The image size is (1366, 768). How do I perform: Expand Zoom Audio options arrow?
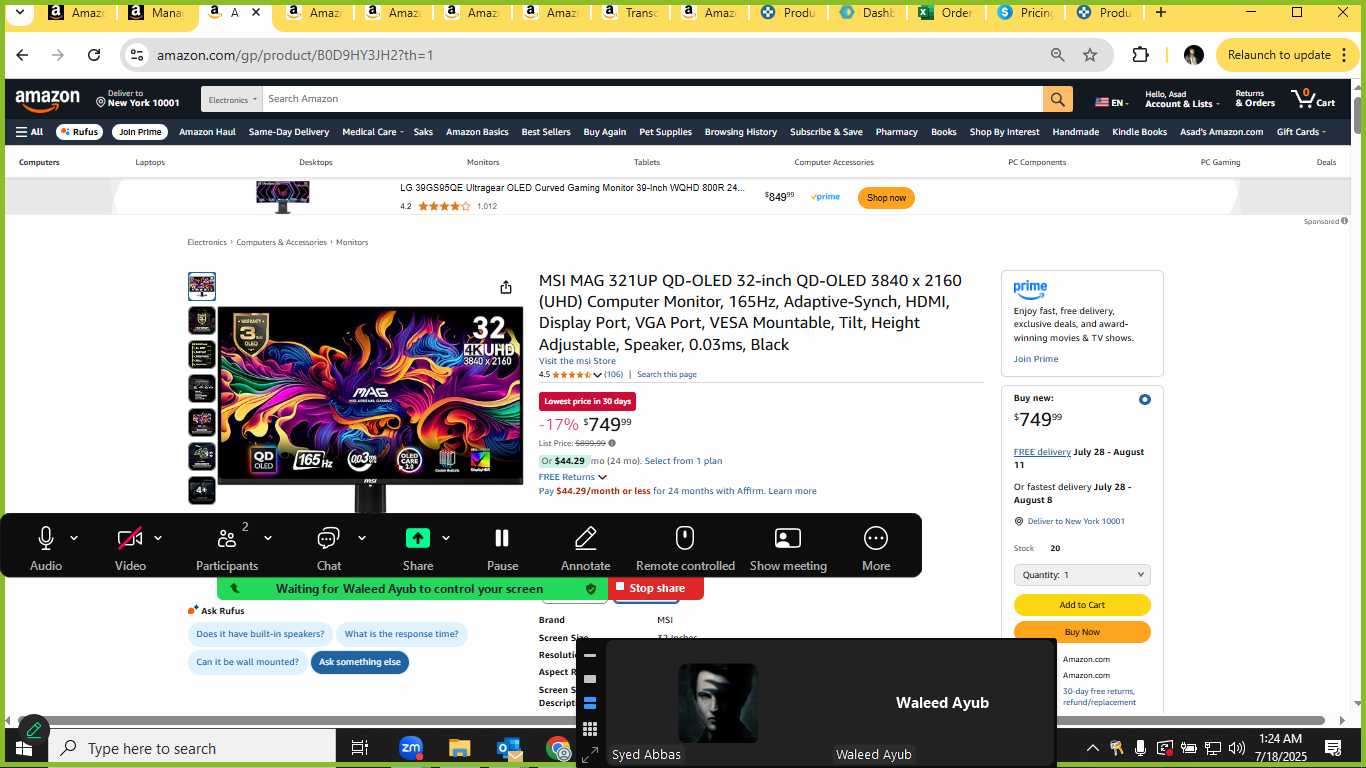point(74,538)
